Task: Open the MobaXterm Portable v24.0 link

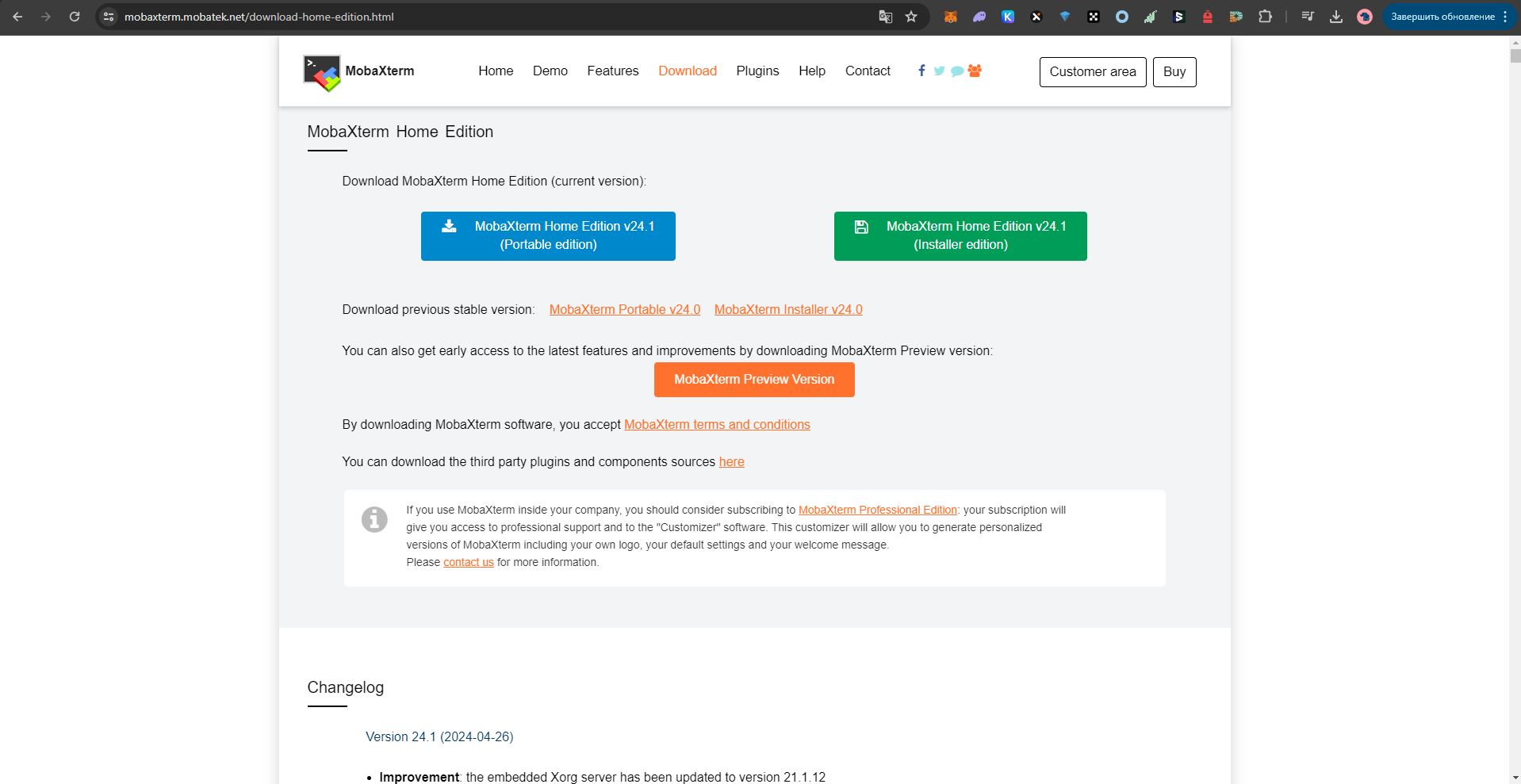Action: (x=625, y=310)
